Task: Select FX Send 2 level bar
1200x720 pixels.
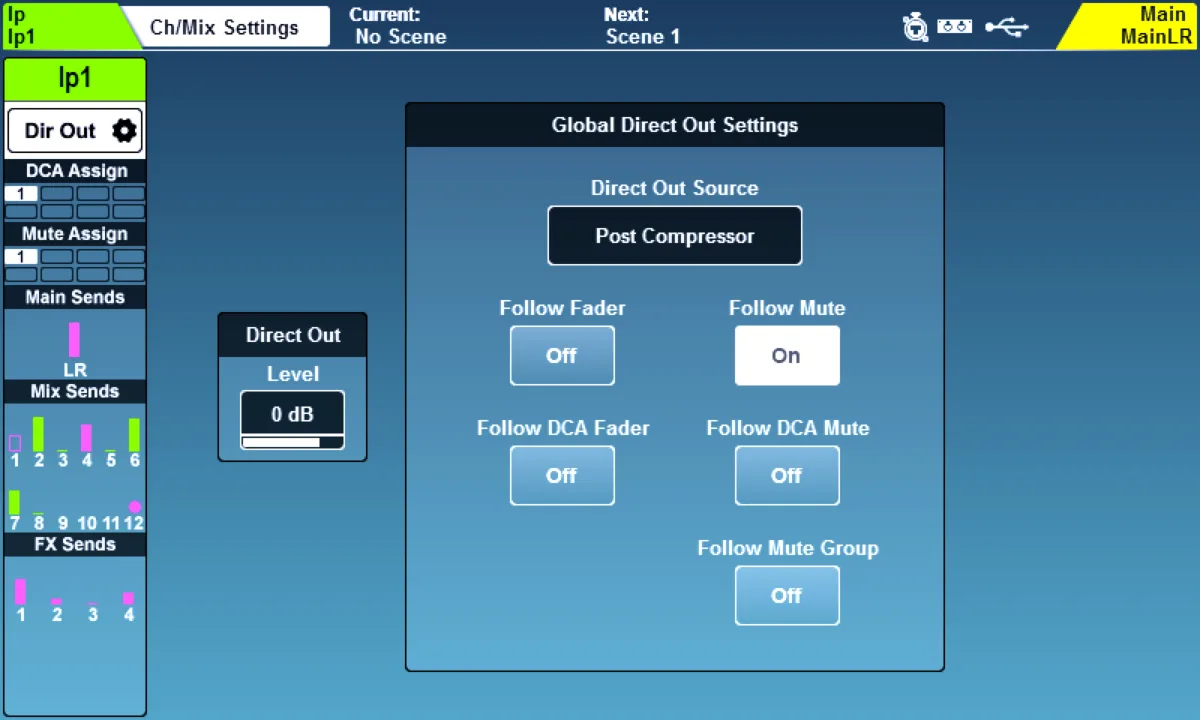Action: [56, 601]
